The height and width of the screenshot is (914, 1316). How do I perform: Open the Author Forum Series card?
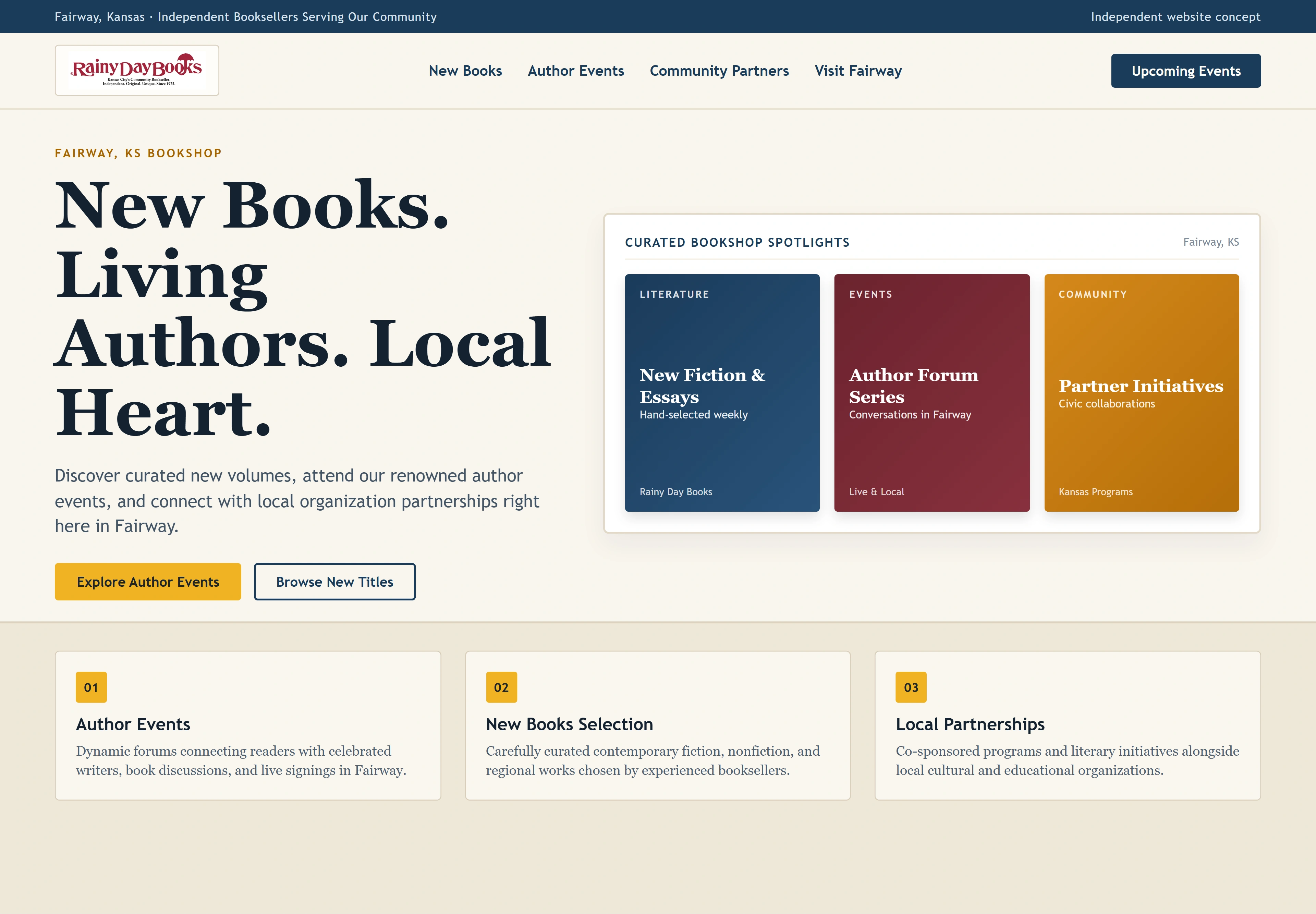click(932, 392)
